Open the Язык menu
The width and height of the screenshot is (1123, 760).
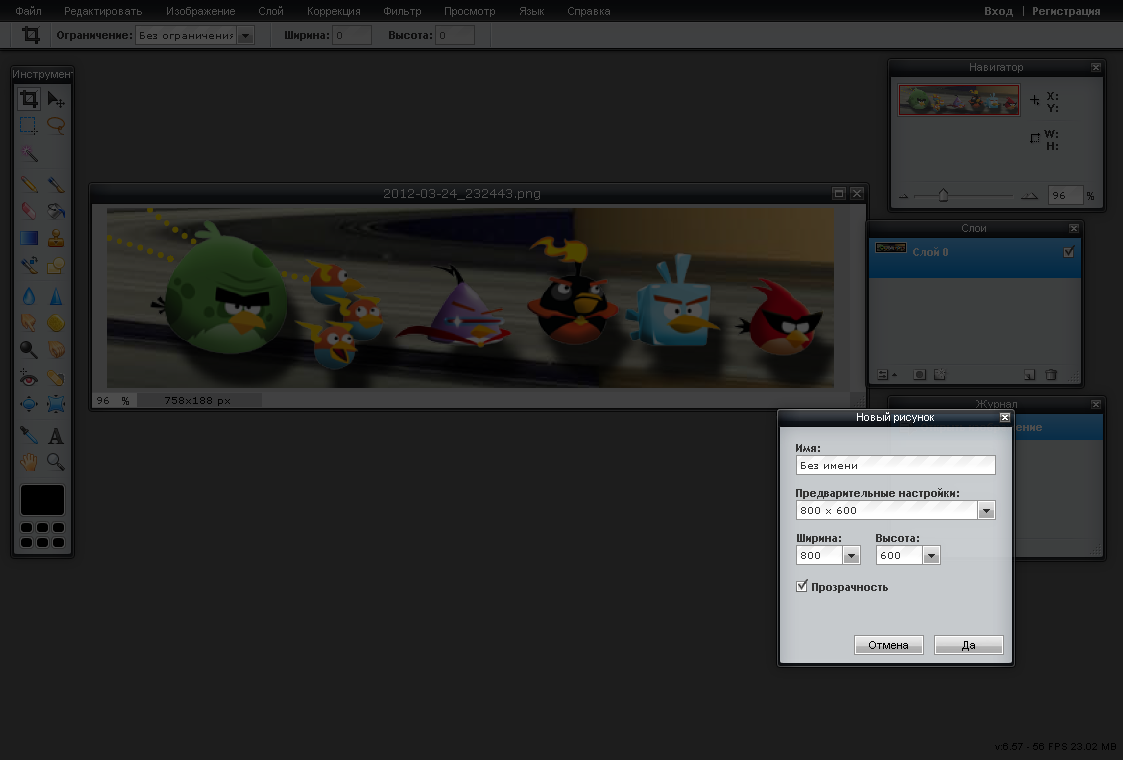point(531,11)
